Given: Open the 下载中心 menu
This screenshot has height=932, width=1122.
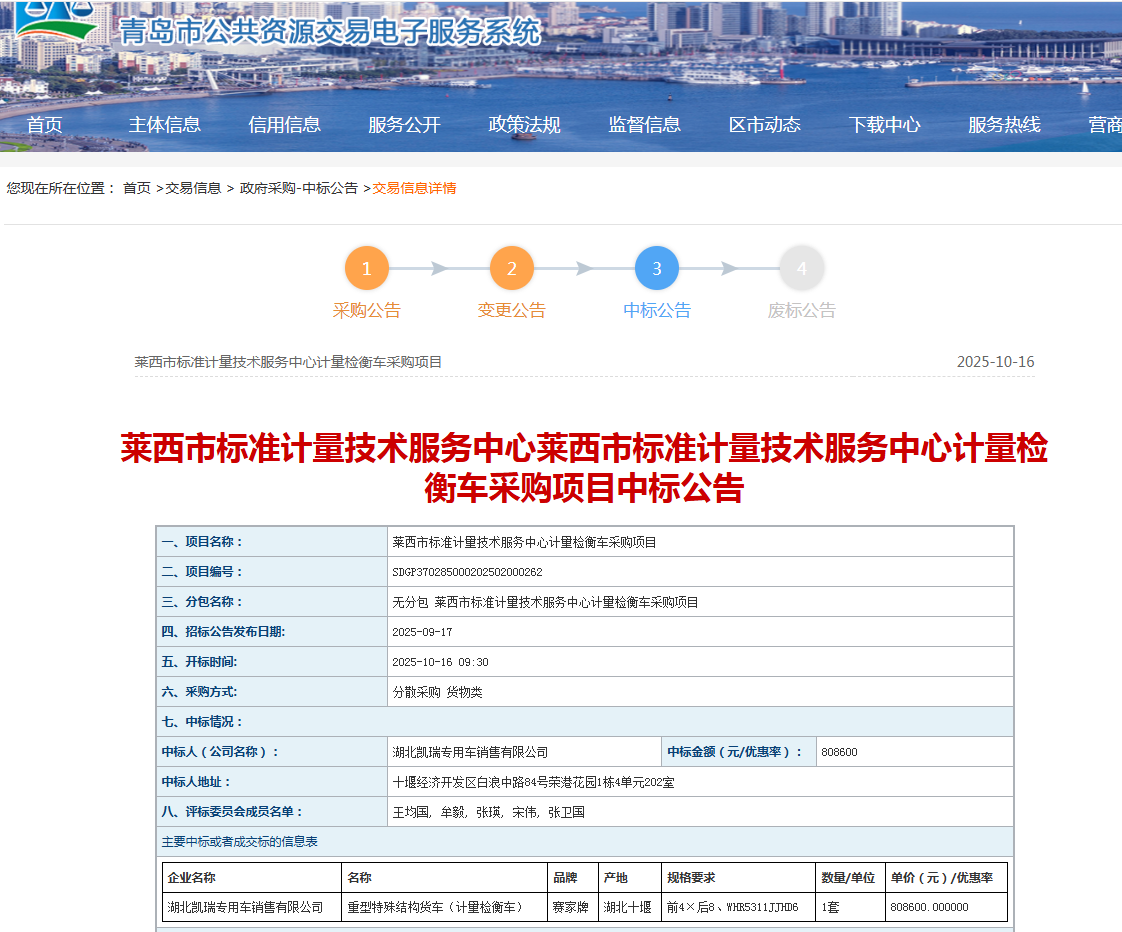Looking at the screenshot, I should [884, 124].
